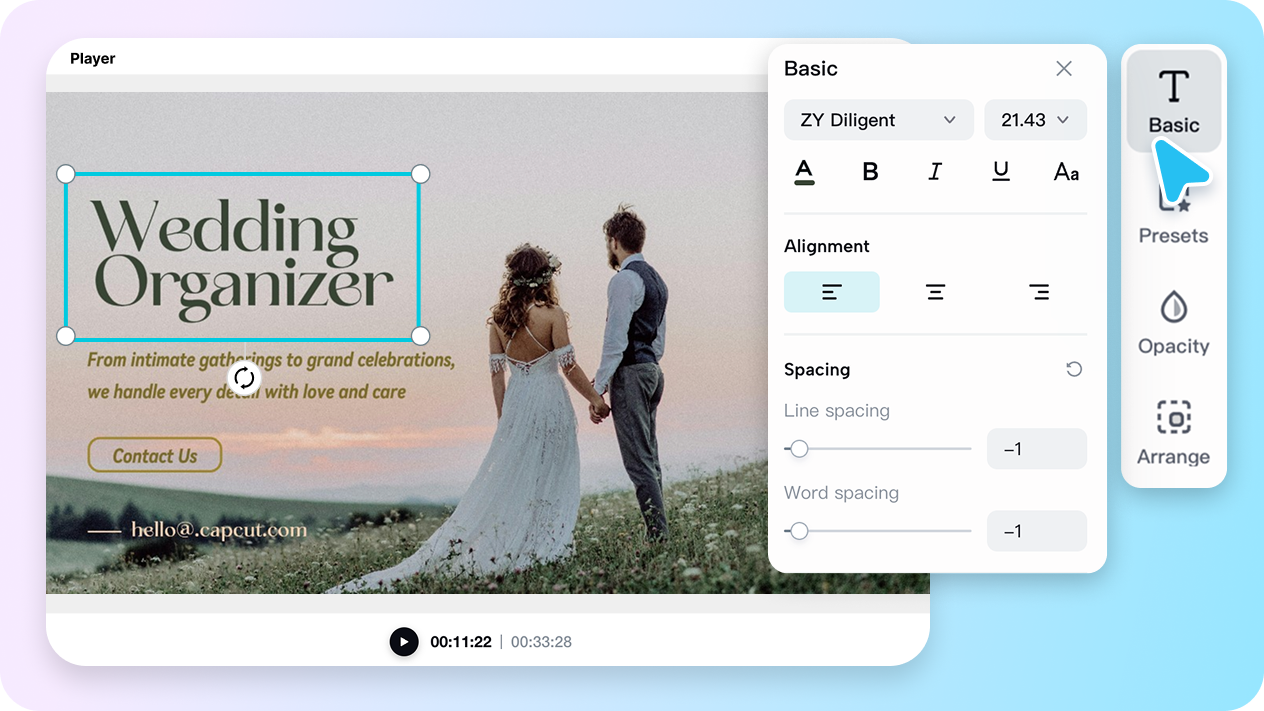Click the text color swatch icon

(804, 171)
